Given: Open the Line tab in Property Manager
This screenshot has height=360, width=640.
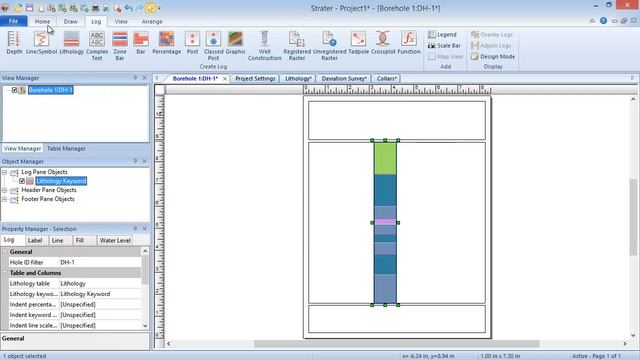Looking at the screenshot, I should coord(57,240).
